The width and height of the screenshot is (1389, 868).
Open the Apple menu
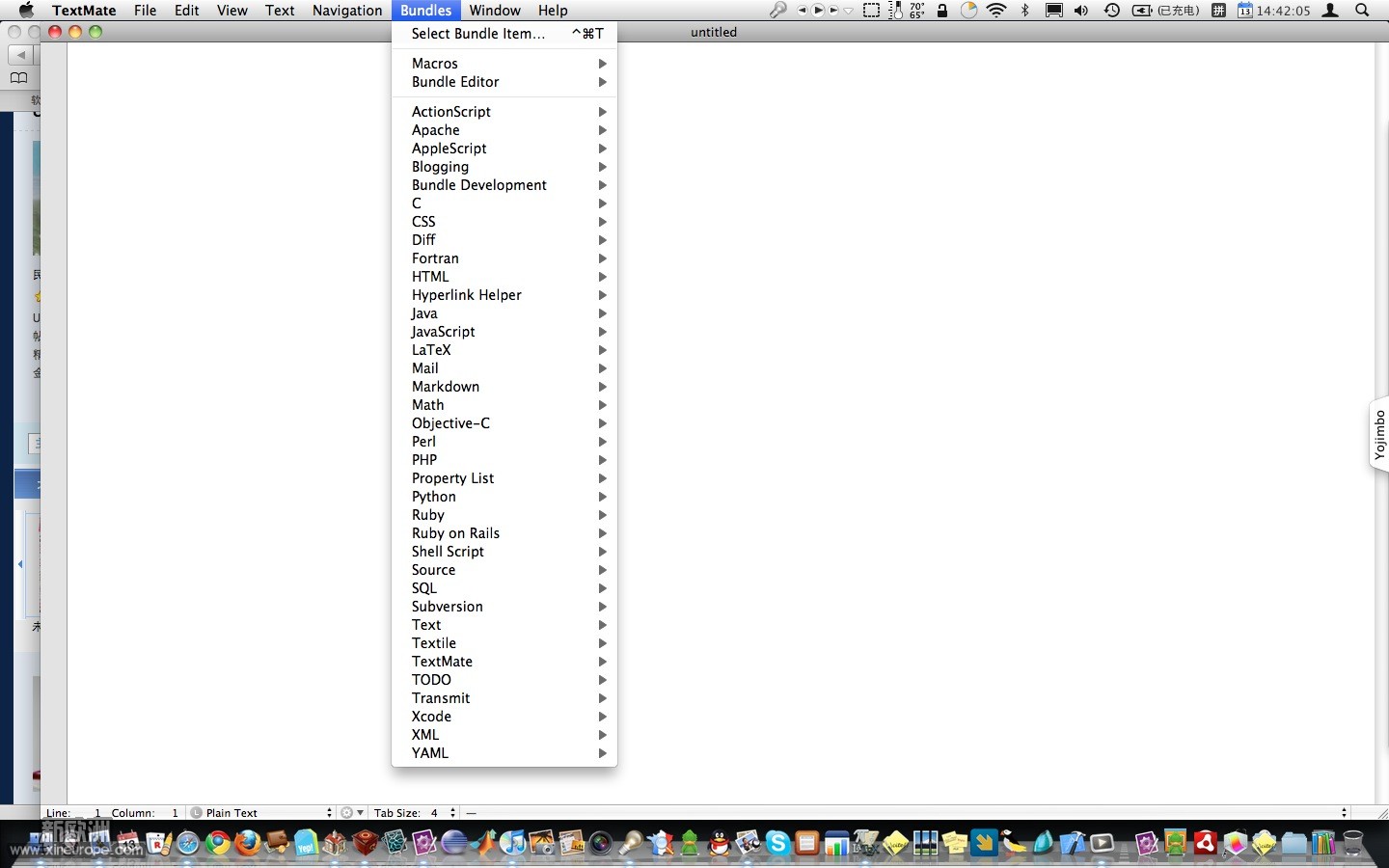26,11
